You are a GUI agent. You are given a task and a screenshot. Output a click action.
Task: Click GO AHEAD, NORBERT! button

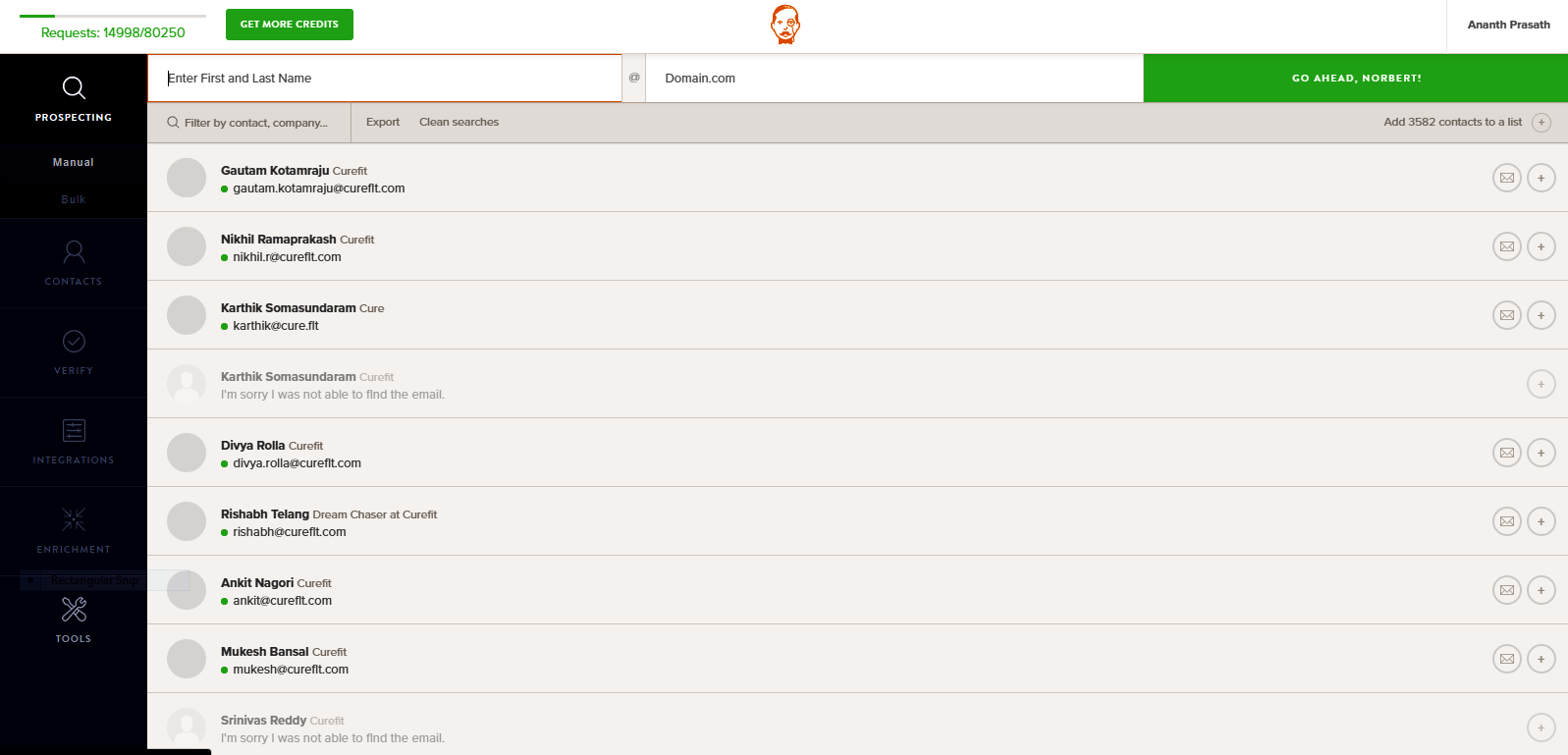coord(1356,78)
